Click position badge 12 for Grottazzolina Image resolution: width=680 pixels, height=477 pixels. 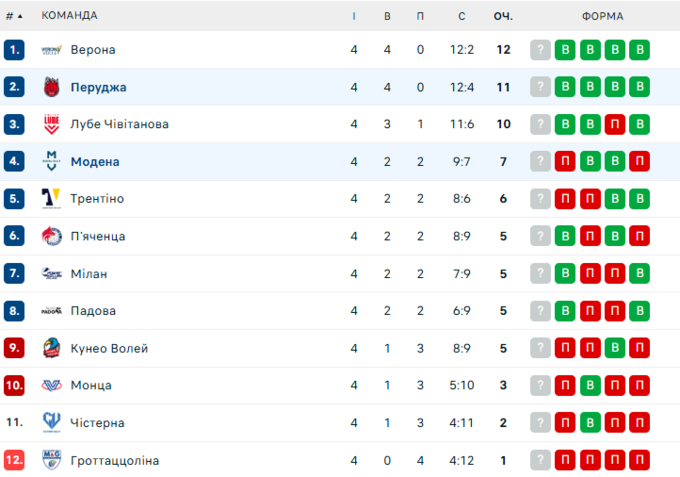point(14,460)
